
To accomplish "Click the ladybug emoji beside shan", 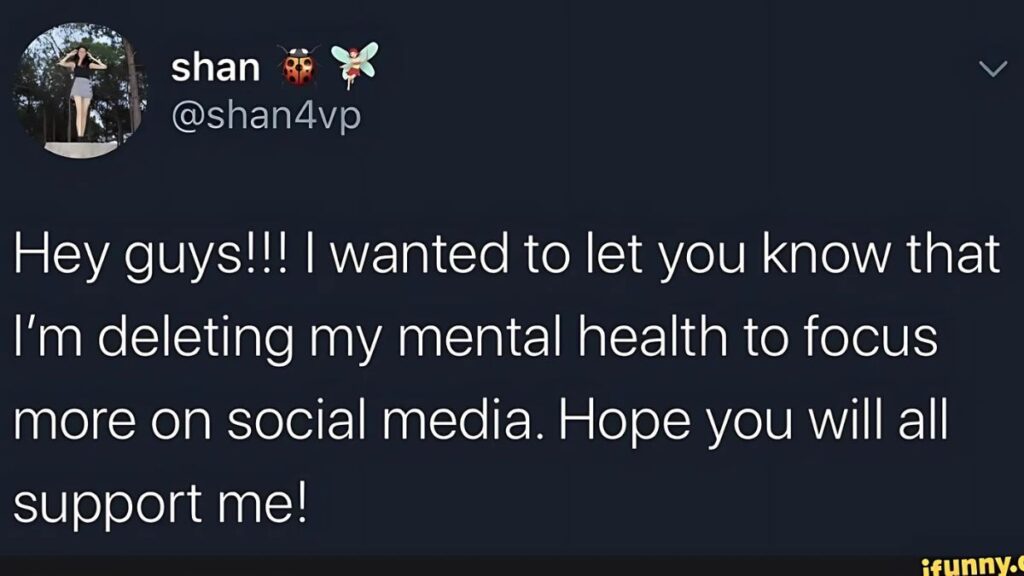I will point(299,65).
